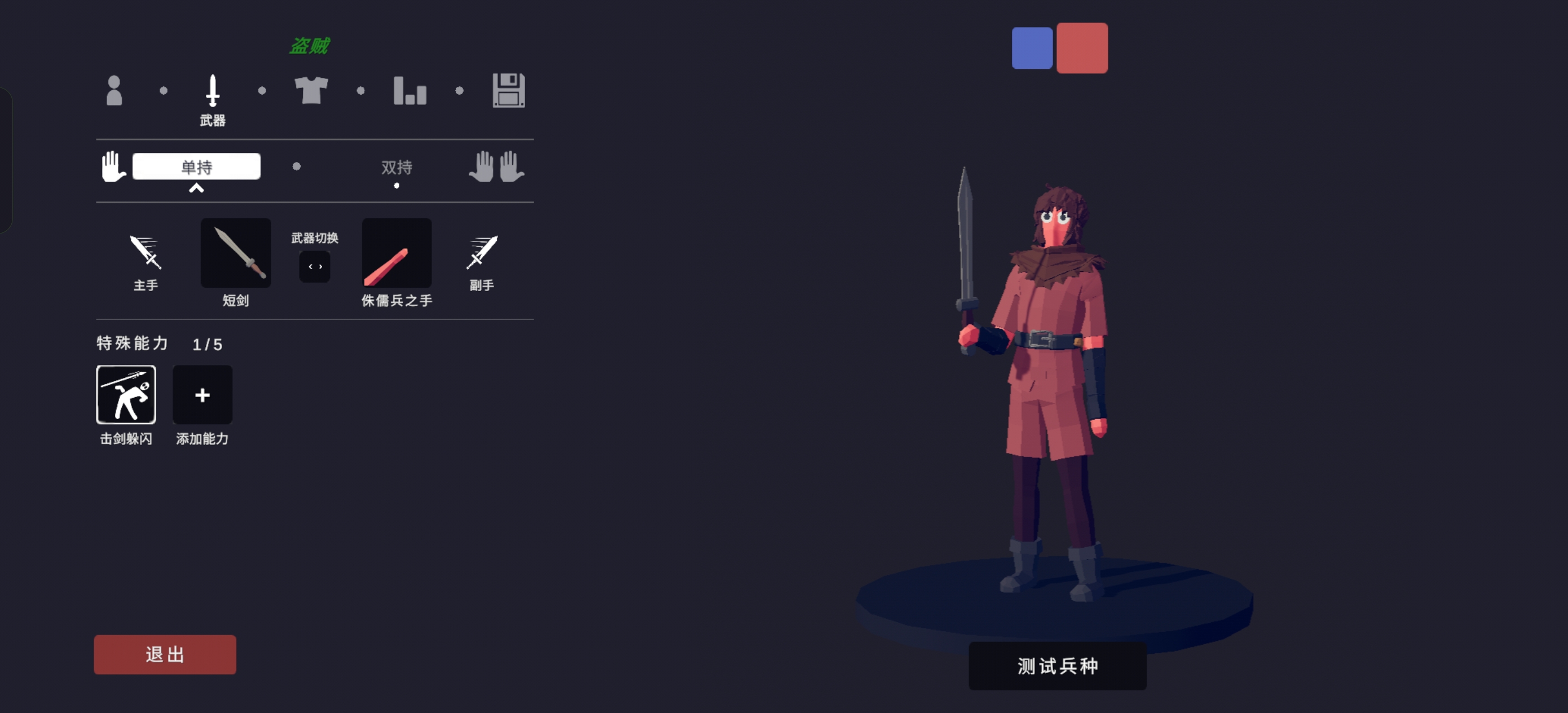Toggle the 单持 single-hand mode
This screenshot has height=713, width=1568.
point(197,166)
